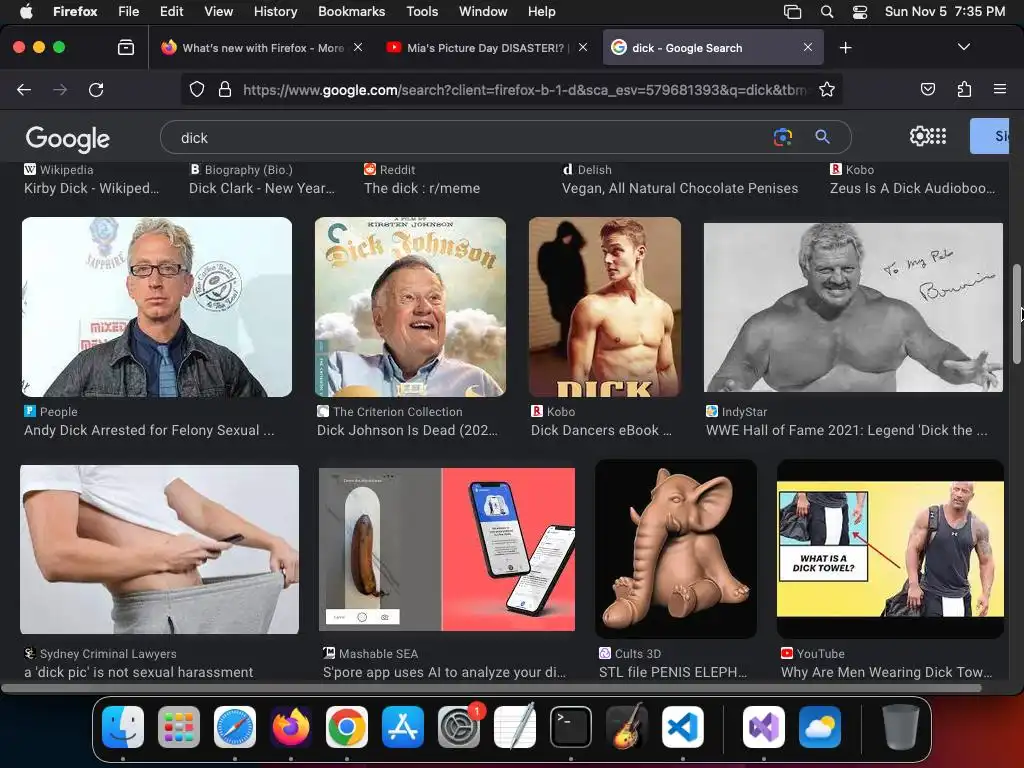
Task: Open the Bookmarks menu
Action: point(351,11)
